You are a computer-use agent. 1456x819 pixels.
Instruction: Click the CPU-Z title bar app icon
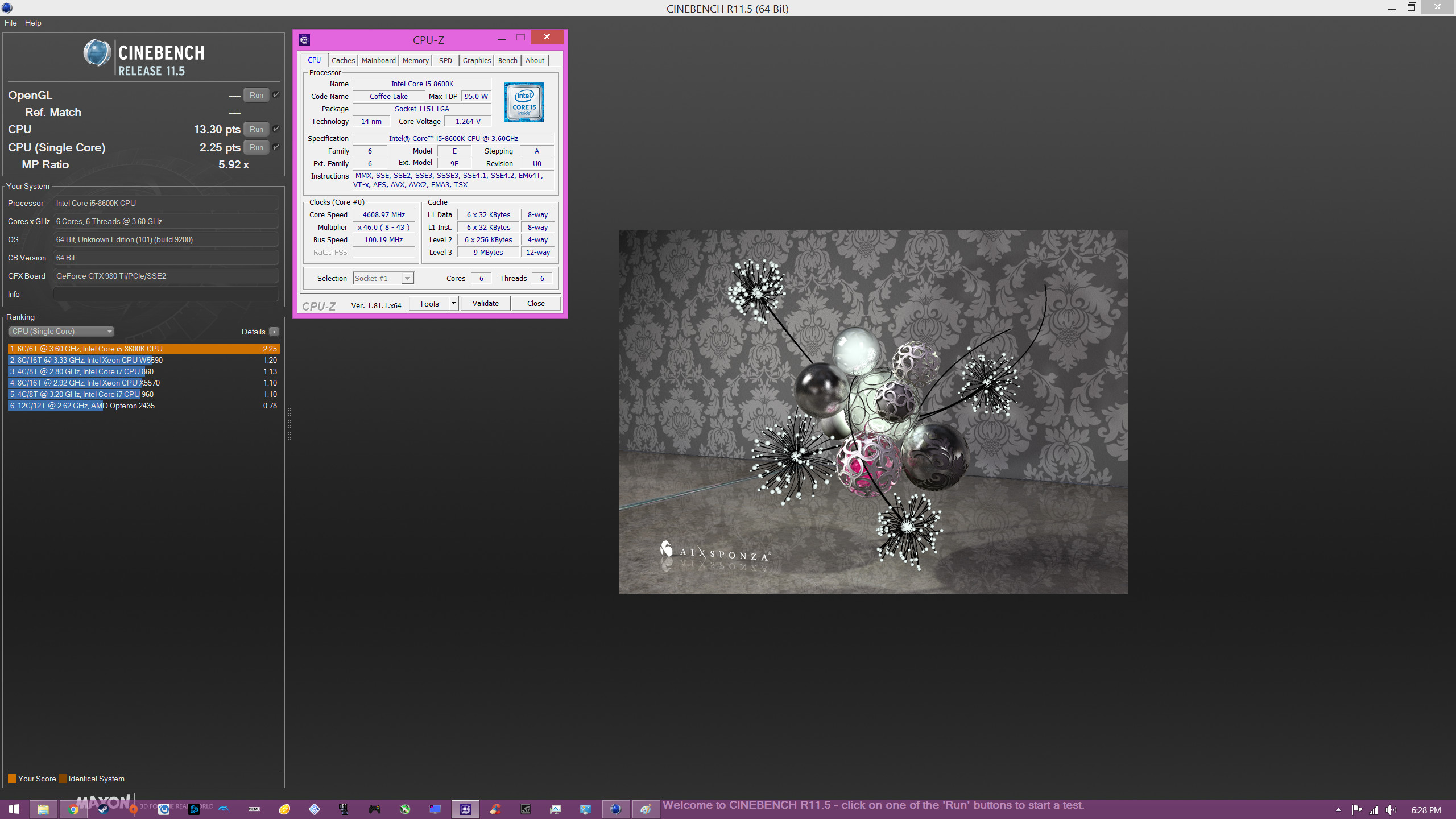[x=304, y=39]
